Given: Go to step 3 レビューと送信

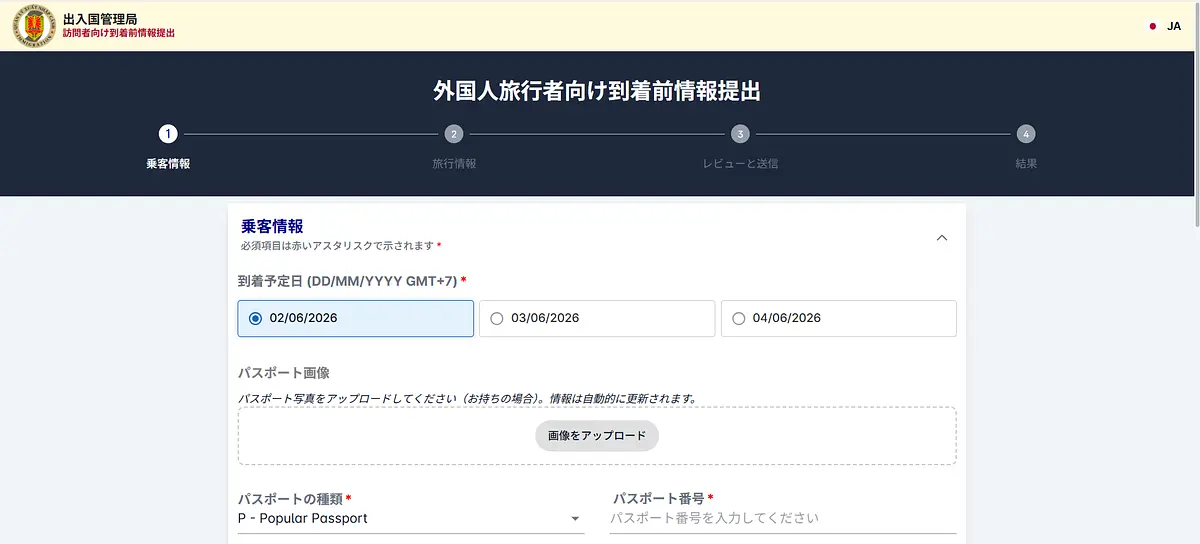Looking at the screenshot, I should (740, 147).
